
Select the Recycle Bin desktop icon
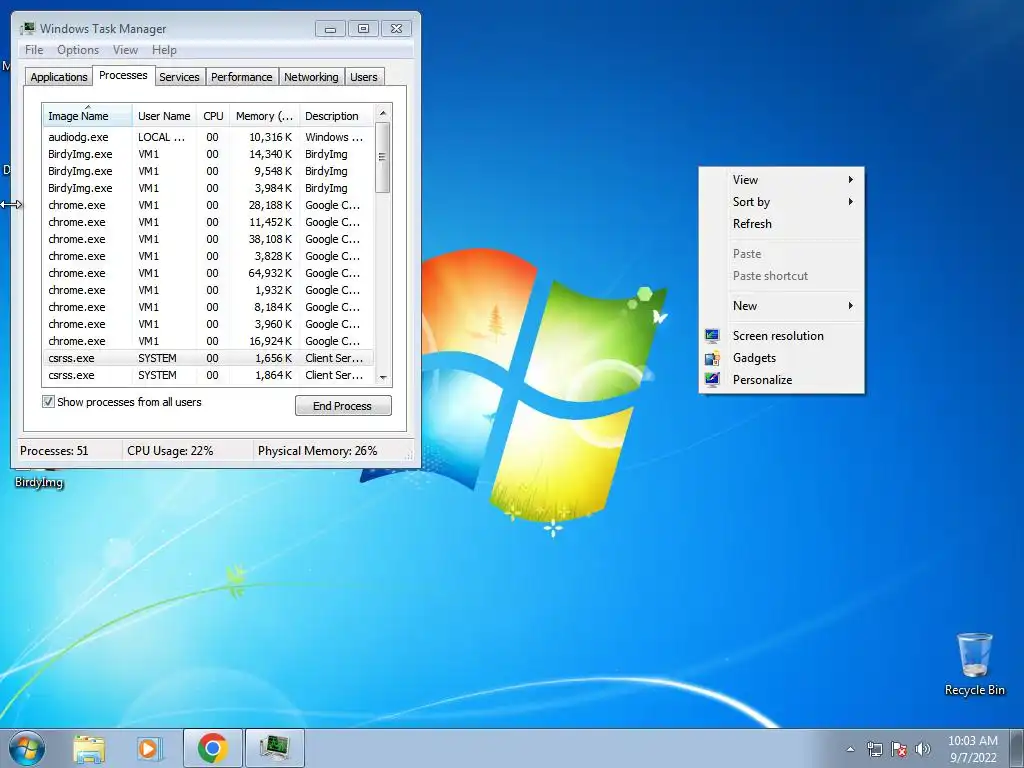(974, 664)
